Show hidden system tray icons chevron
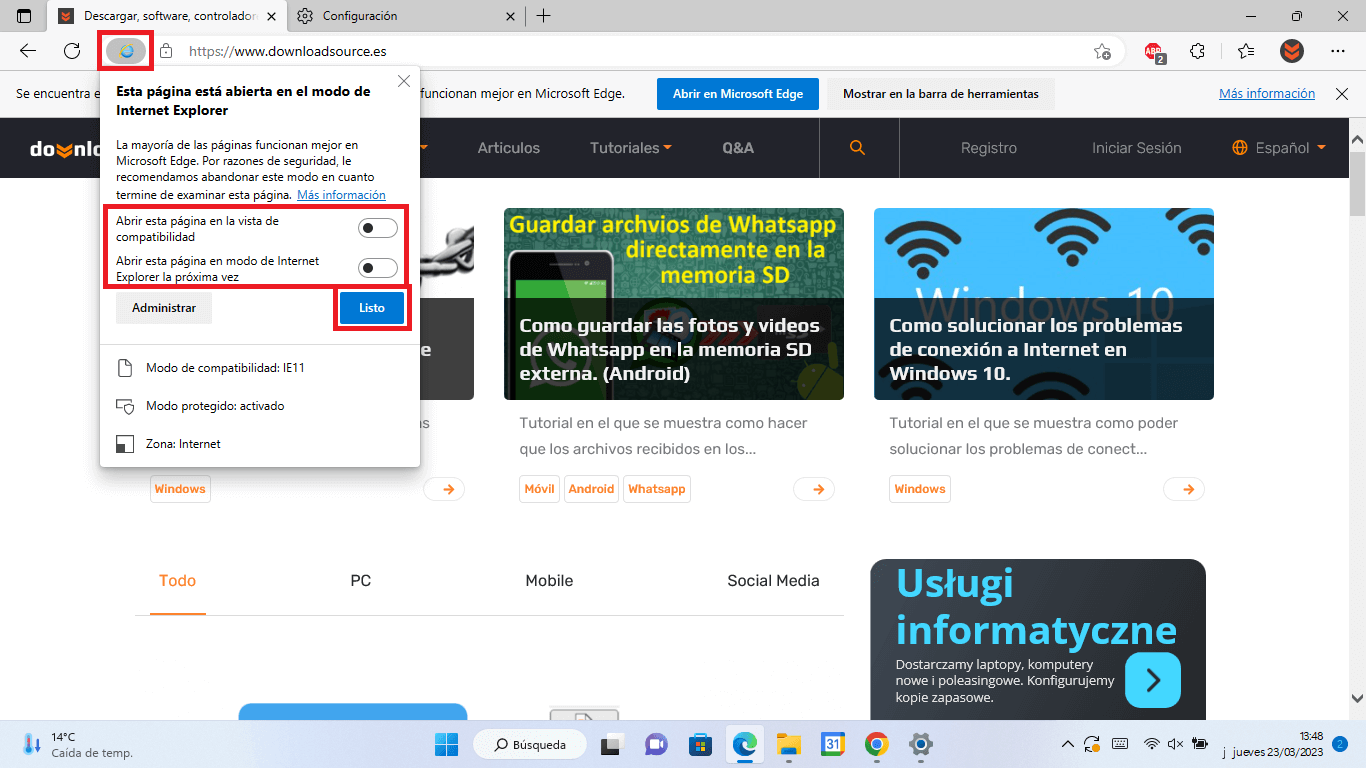The image size is (1366, 768). click(x=1068, y=744)
